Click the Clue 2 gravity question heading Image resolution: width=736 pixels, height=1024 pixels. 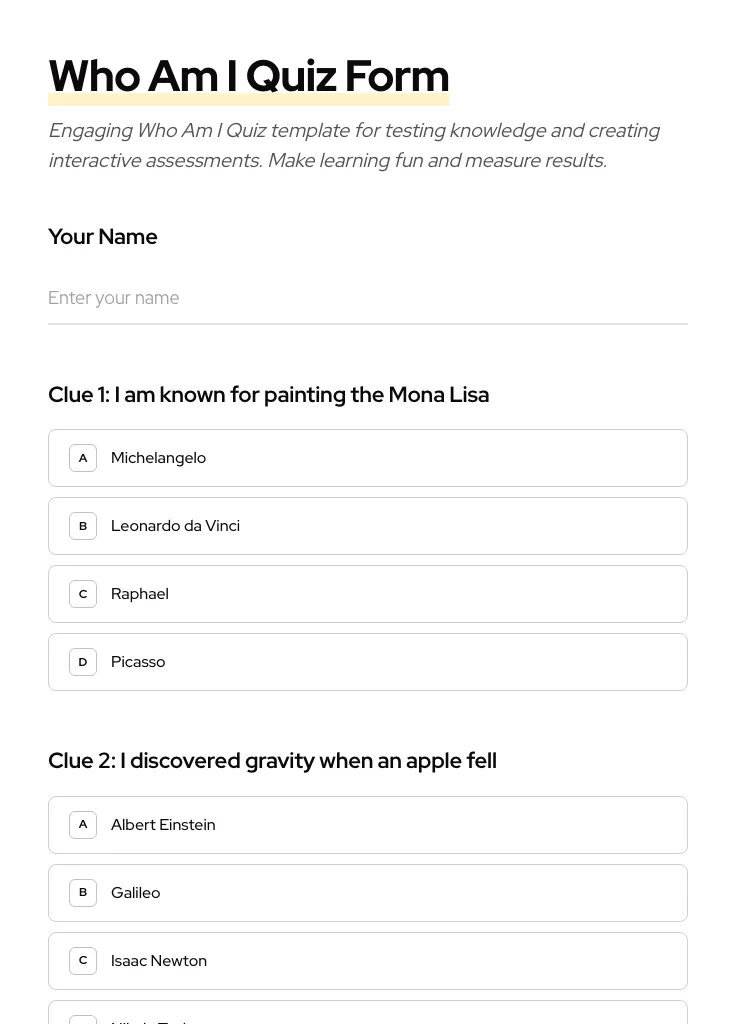click(x=272, y=761)
